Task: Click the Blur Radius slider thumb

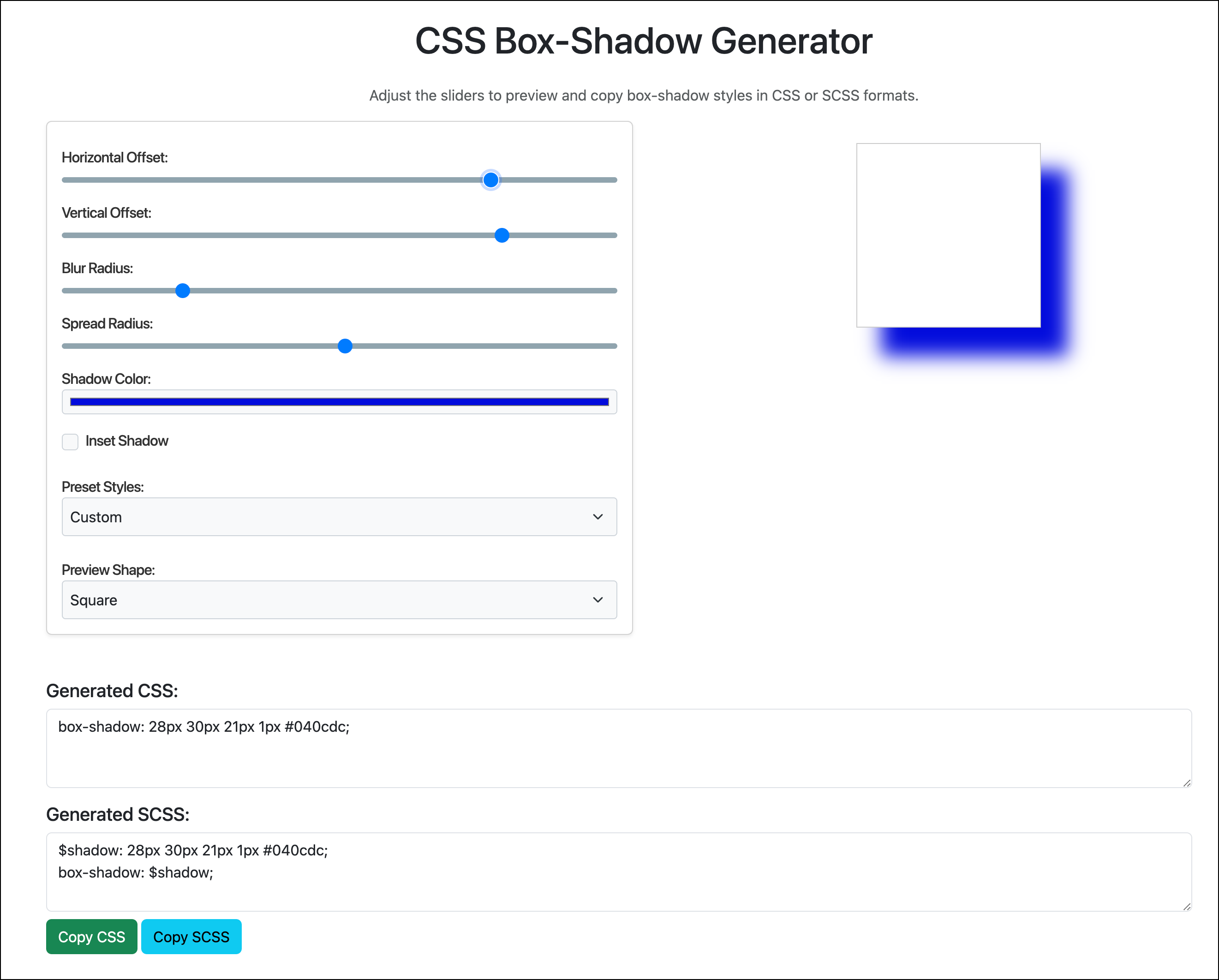Action: [x=182, y=290]
